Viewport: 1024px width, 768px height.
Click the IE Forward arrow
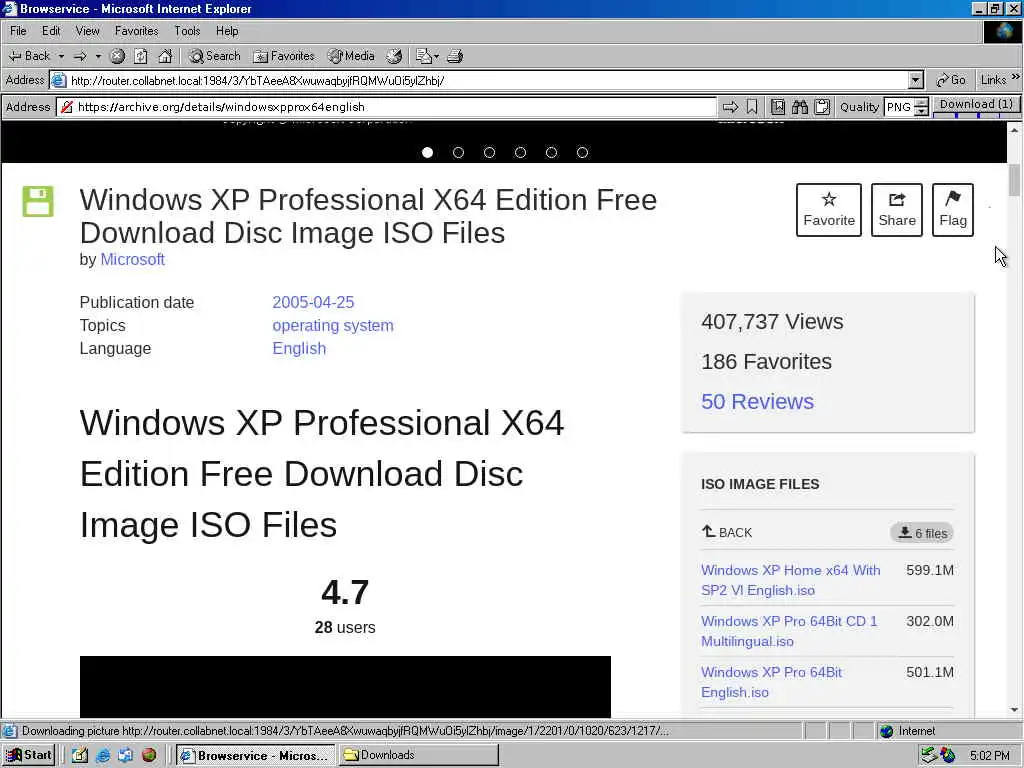(x=80, y=56)
